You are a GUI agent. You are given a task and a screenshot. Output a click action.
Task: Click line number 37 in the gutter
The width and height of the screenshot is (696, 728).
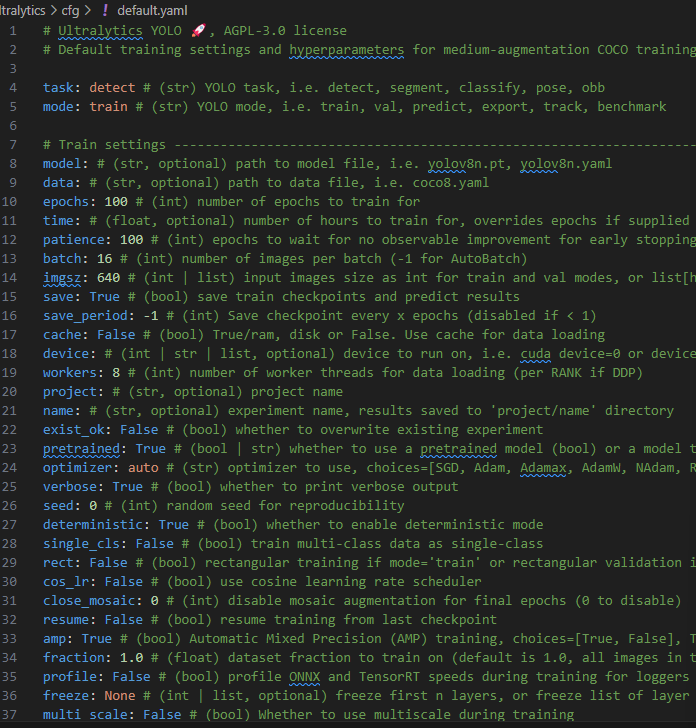point(9,715)
